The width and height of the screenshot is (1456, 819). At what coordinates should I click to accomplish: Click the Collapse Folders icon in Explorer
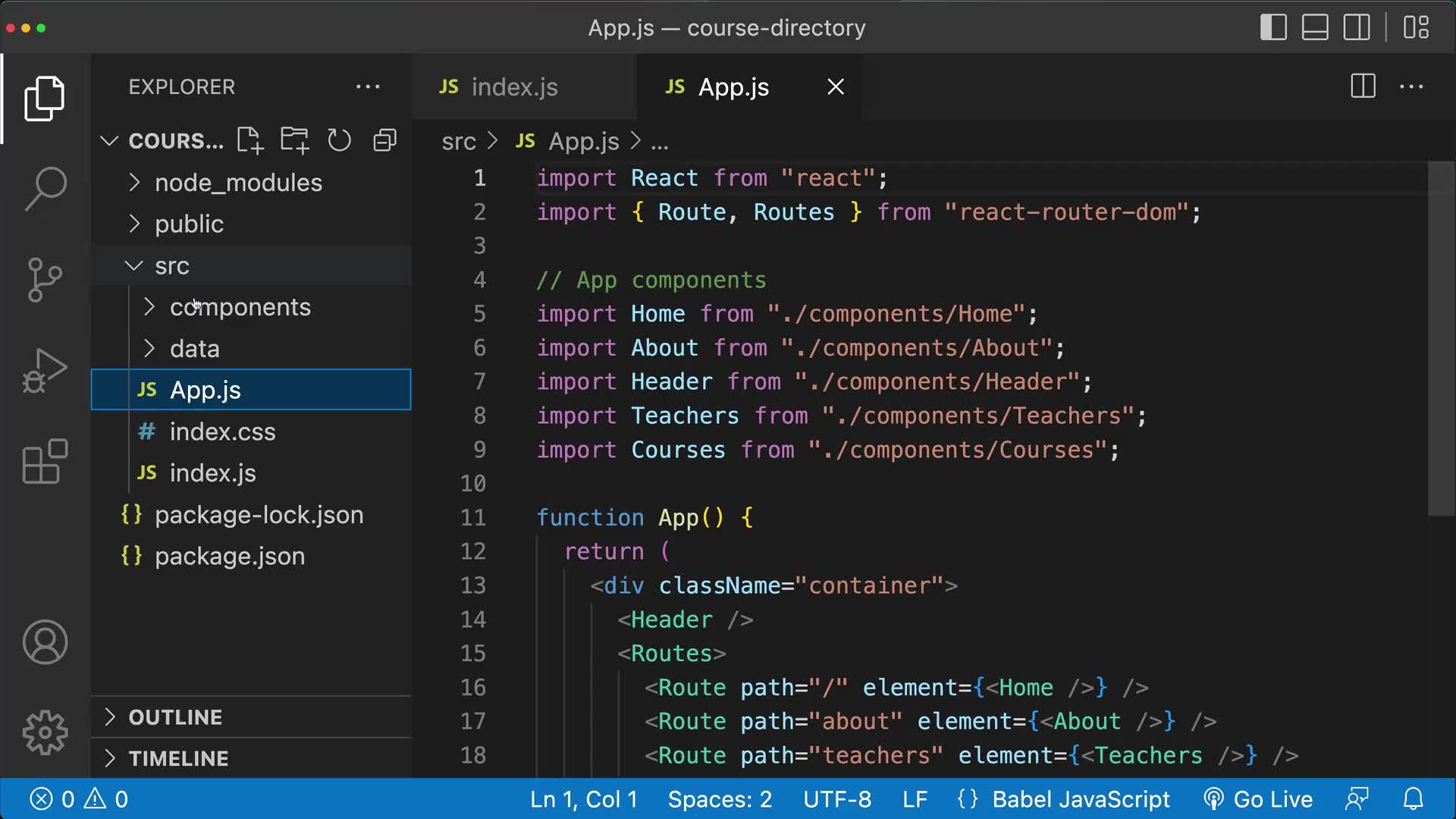[x=384, y=140]
